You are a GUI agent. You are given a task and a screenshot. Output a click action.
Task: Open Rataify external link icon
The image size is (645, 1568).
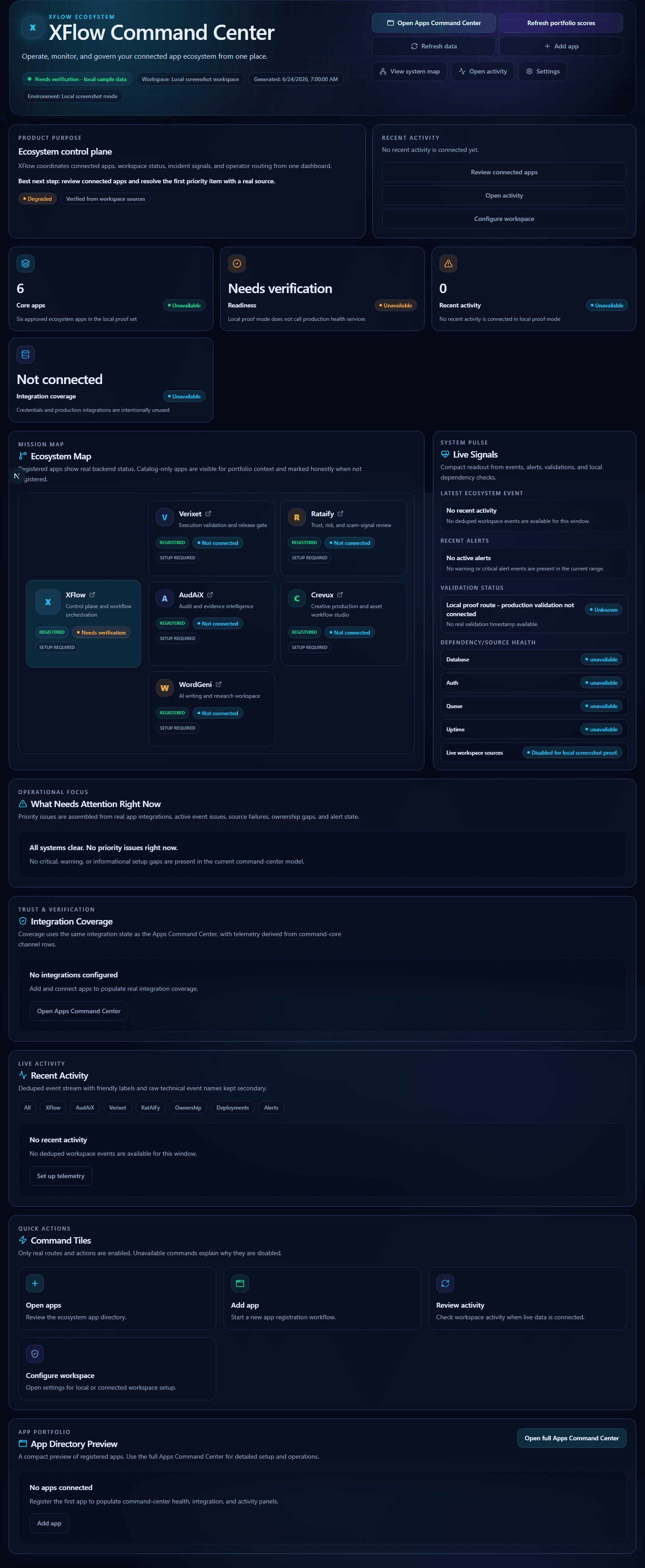point(340,514)
